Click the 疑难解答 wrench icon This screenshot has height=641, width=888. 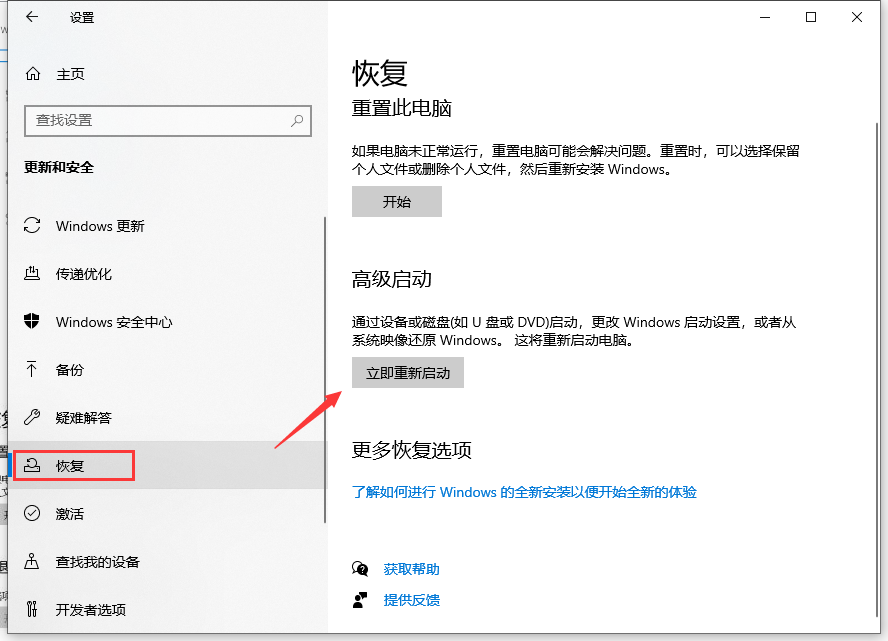tap(32, 417)
